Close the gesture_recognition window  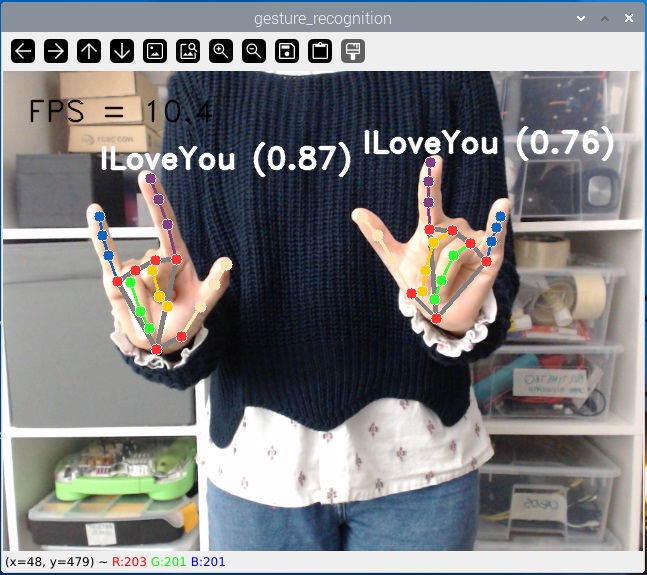pos(628,18)
